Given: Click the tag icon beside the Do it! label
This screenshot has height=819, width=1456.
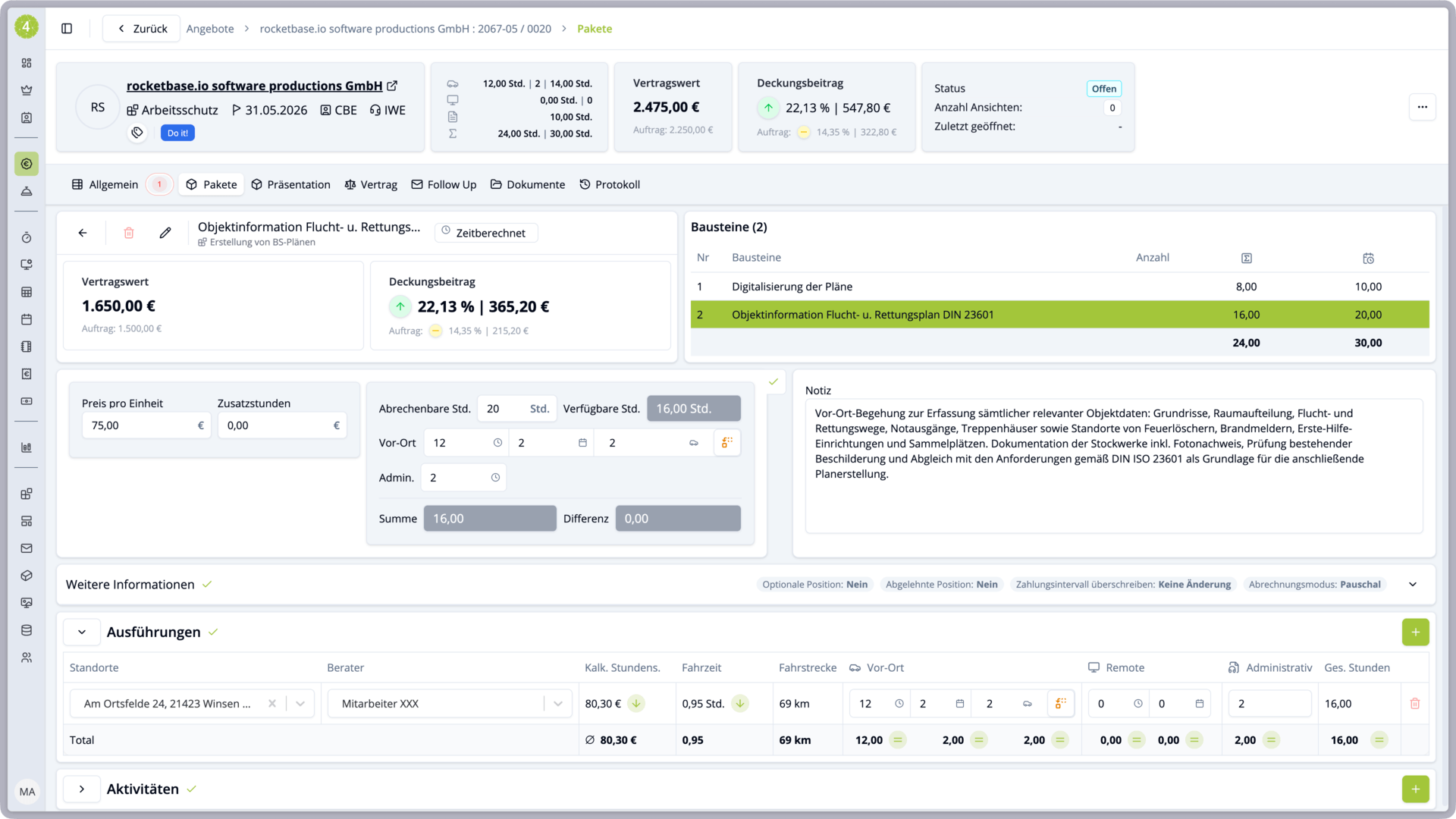Looking at the screenshot, I should point(137,133).
